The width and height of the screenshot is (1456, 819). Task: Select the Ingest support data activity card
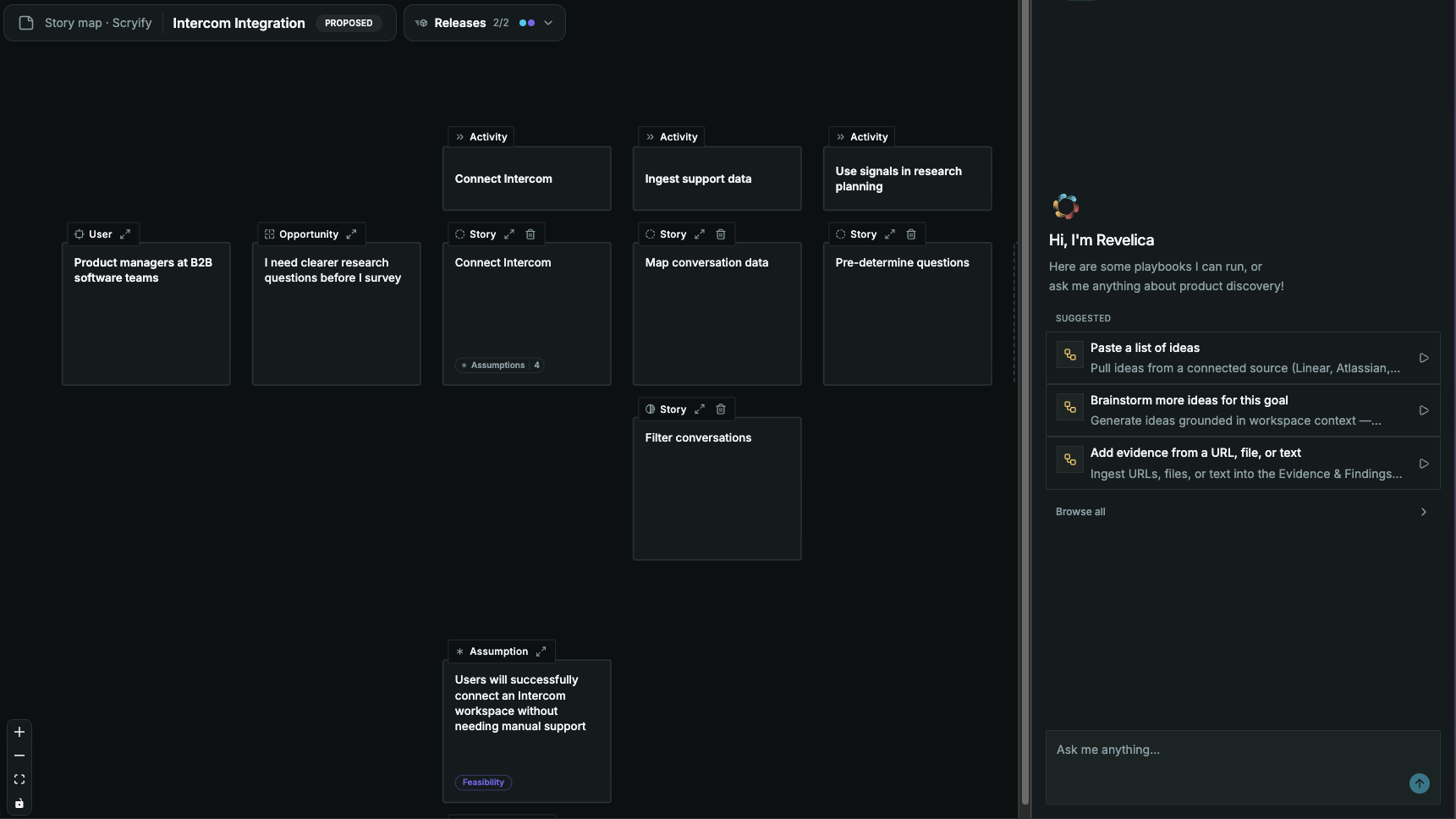(x=717, y=179)
